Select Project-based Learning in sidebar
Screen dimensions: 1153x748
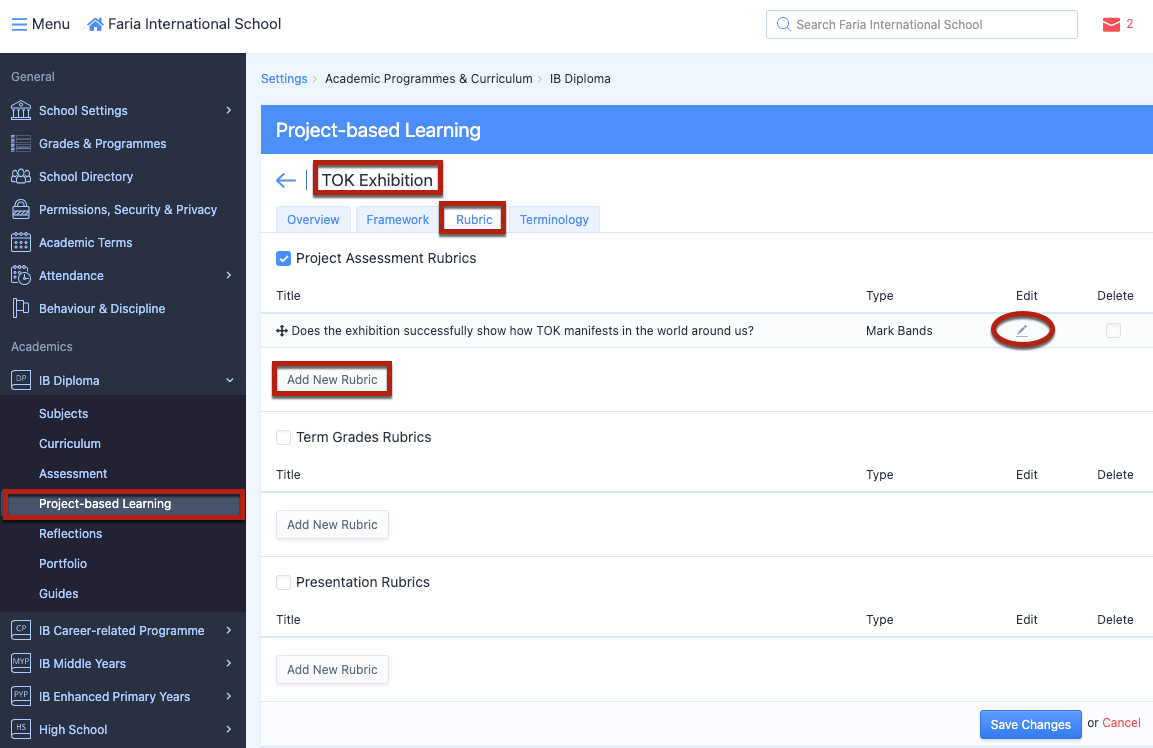(x=123, y=504)
